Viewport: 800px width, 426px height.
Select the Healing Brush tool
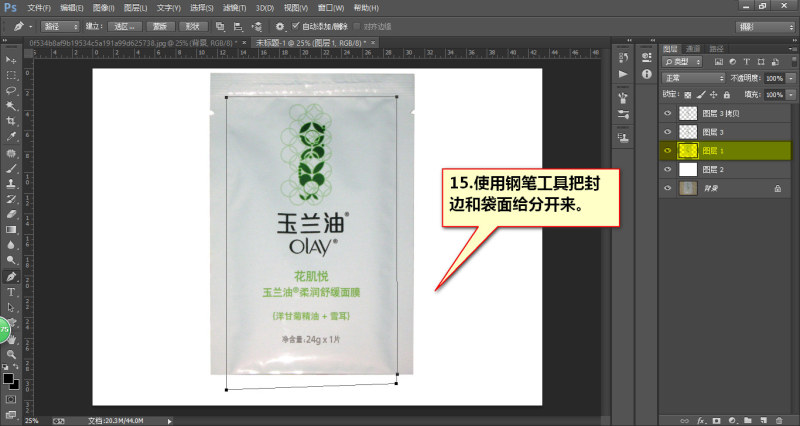11,153
